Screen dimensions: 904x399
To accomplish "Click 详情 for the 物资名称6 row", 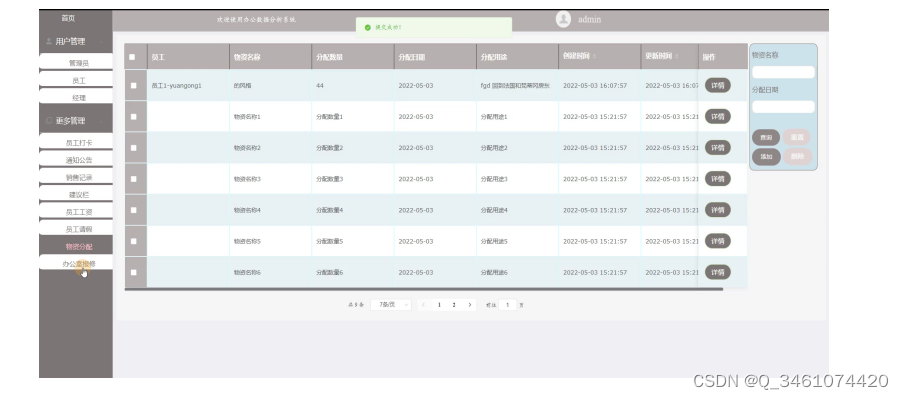I will point(718,272).
